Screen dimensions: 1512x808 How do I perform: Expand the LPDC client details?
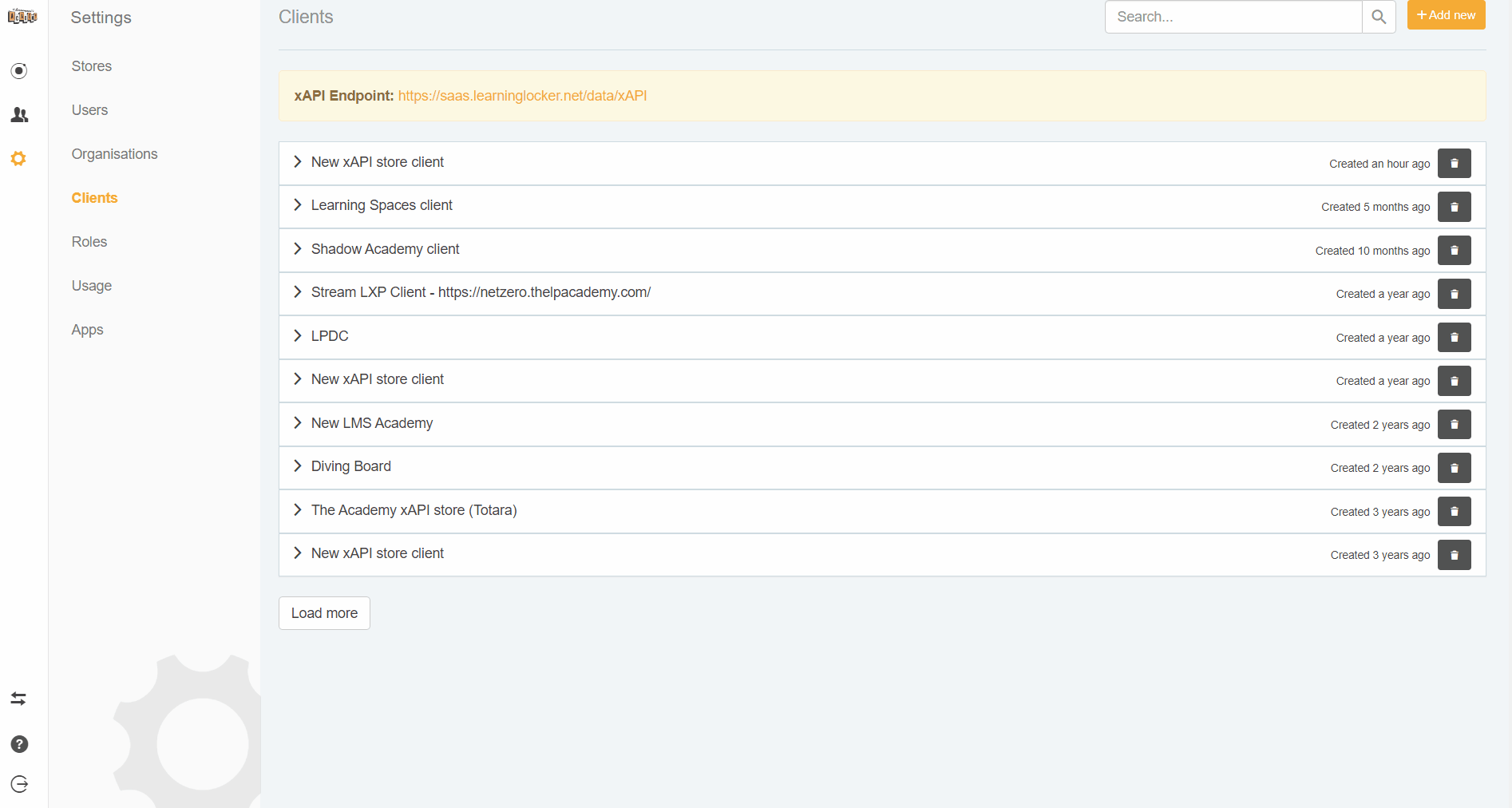[x=298, y=335]
